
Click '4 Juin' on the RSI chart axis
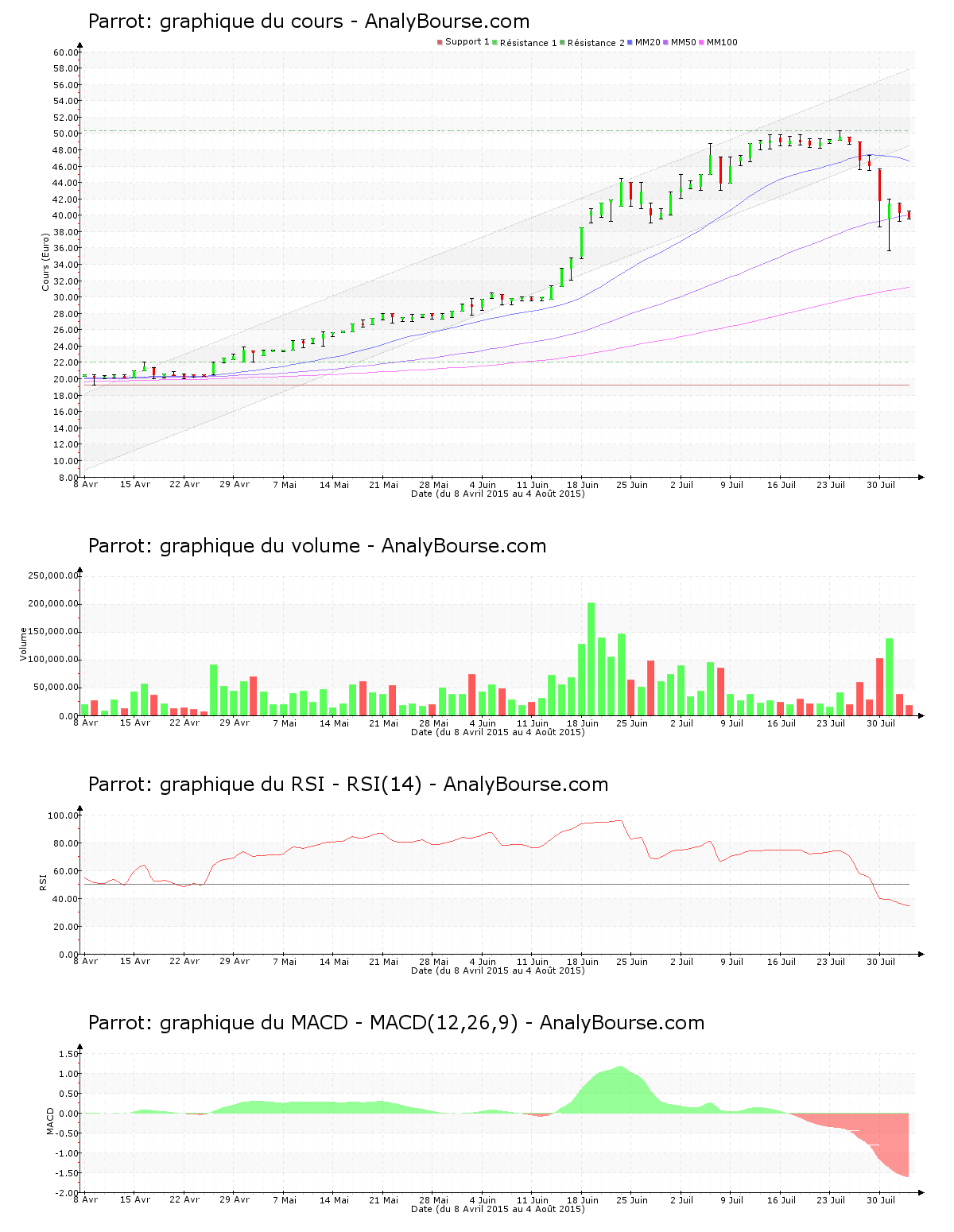click(483, 962)
